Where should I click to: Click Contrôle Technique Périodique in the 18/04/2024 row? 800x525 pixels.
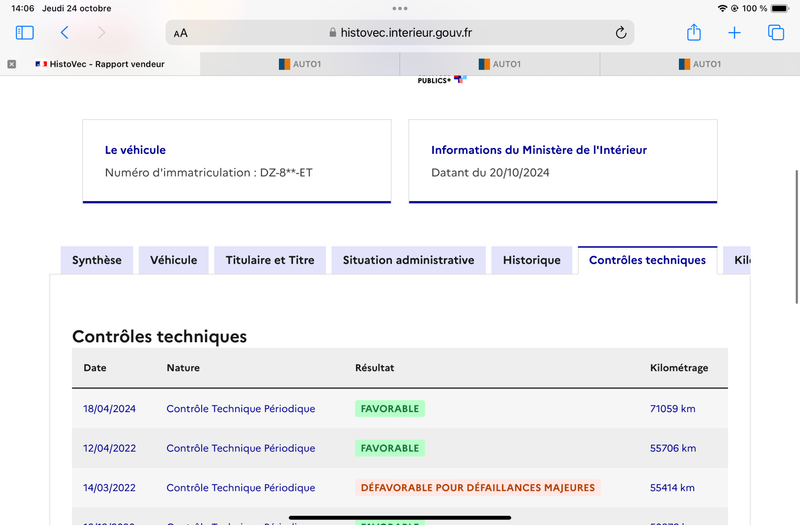click(241, 409)
